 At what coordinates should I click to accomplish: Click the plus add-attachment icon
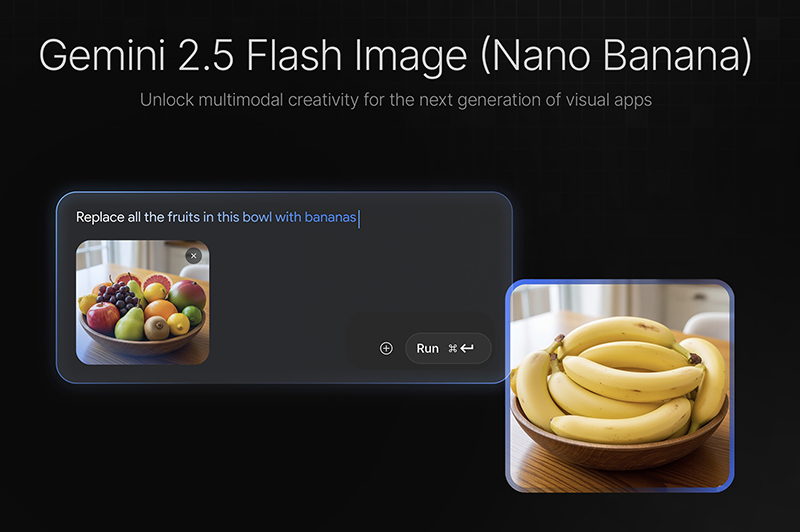pos(386,348)
